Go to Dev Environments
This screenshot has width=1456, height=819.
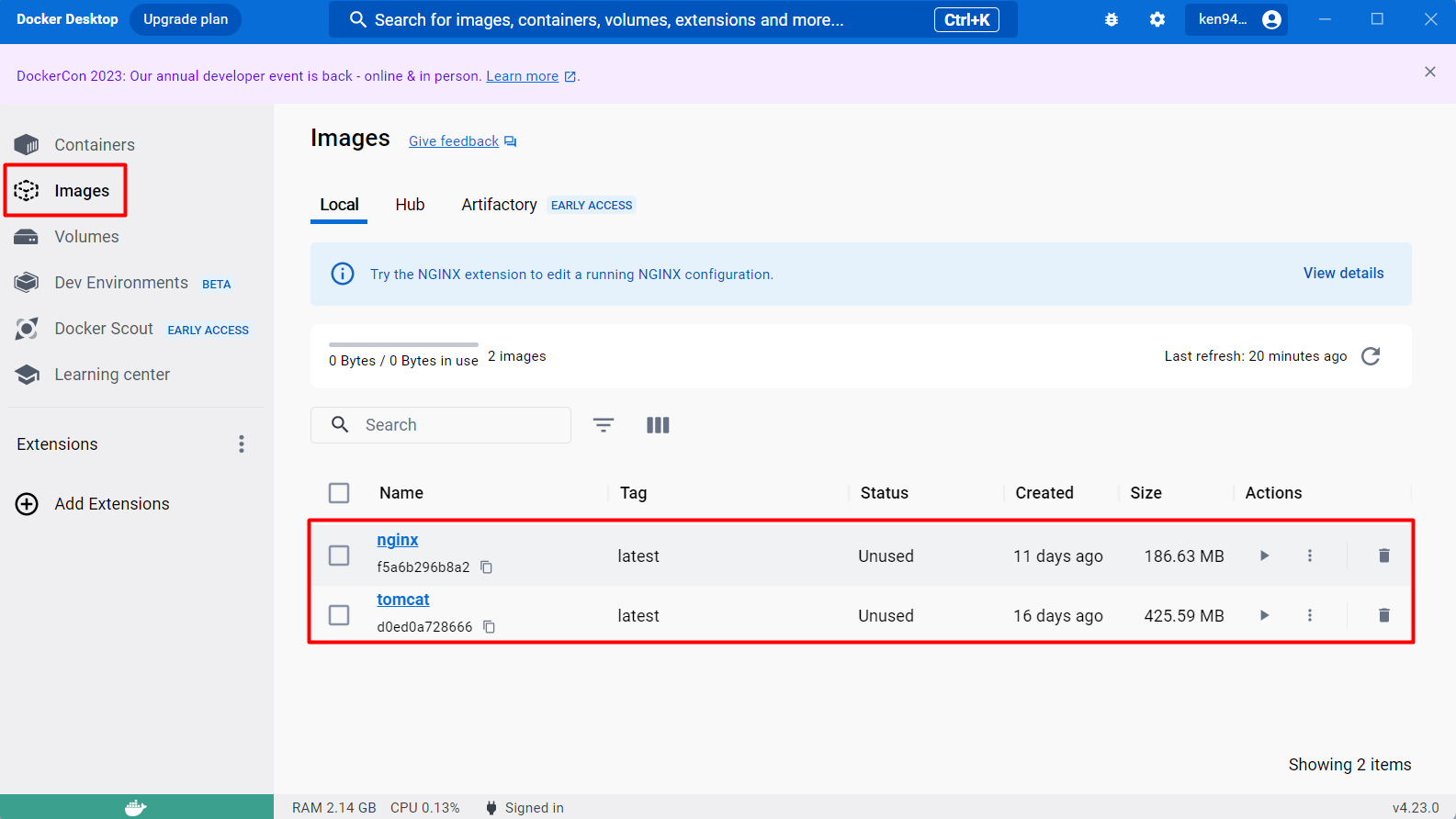pyautogui.click(x=122, y=283)
